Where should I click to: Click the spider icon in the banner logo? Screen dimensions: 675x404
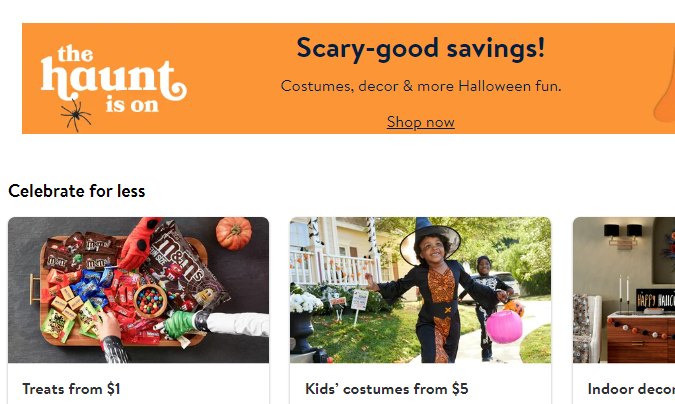pyautogui.click(x=75, y=119)
